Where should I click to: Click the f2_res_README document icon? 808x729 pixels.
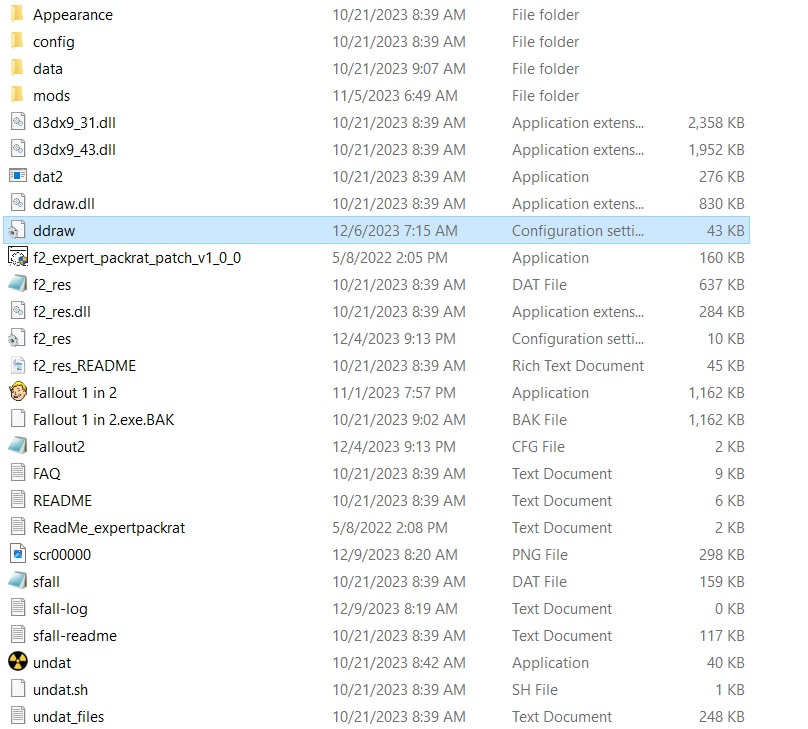(18, 365)
